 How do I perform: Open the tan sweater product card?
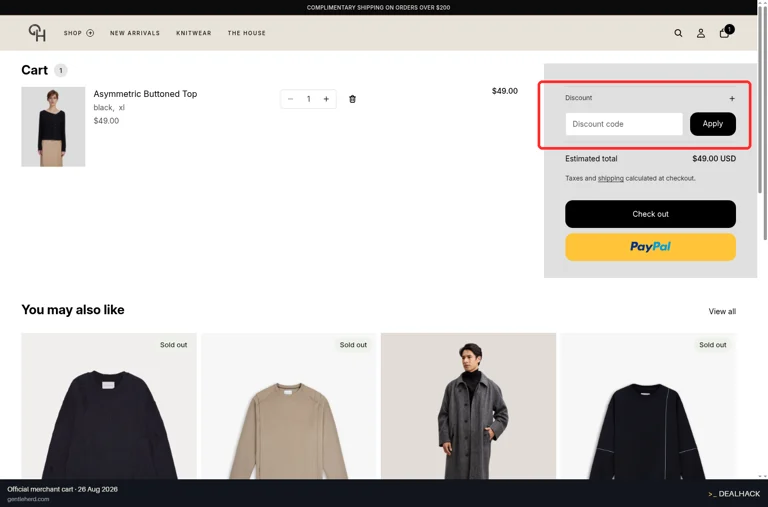[288, 406]
